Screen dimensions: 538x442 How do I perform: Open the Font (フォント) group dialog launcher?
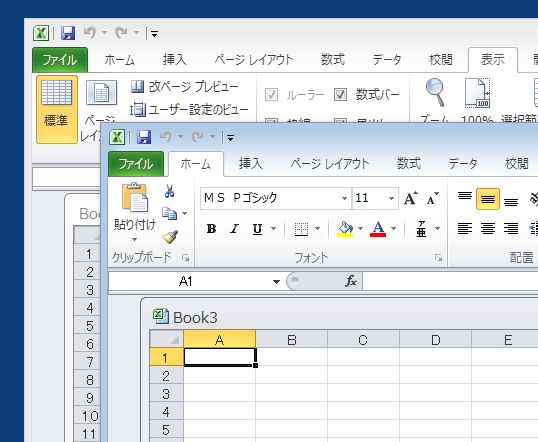438,258
